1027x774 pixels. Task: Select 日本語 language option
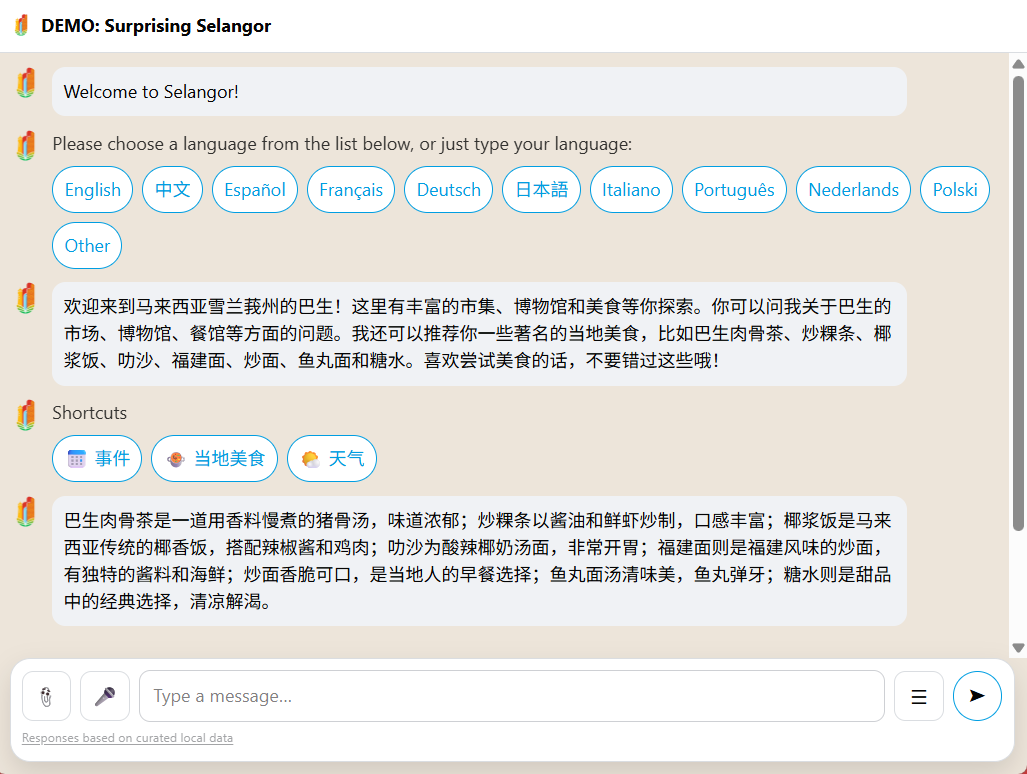[x=541, y=190]
